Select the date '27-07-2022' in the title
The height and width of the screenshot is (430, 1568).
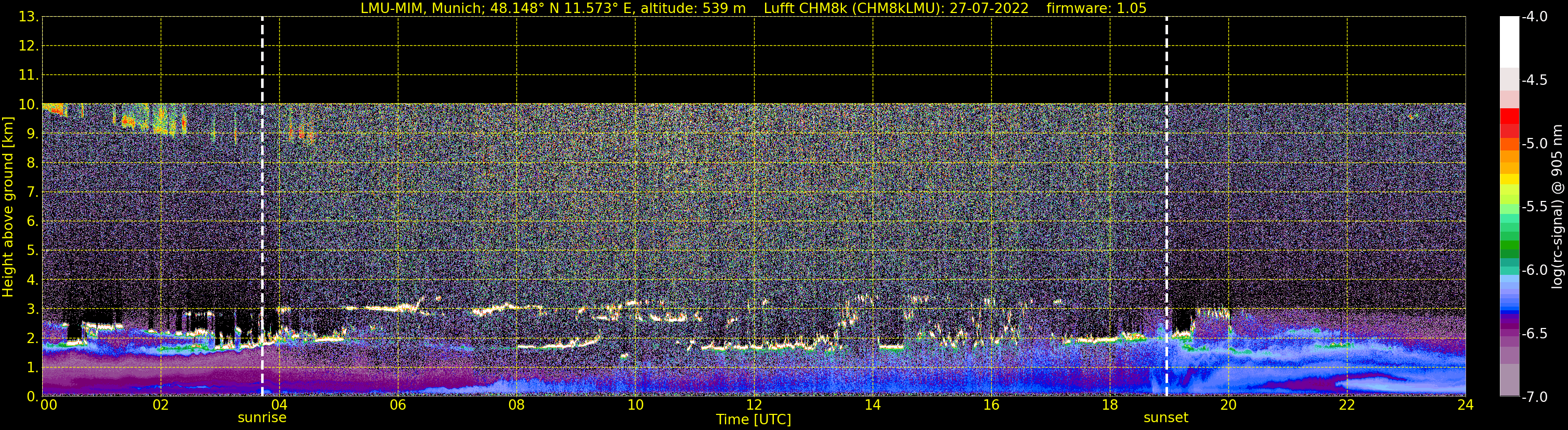[x=989, y=8]
